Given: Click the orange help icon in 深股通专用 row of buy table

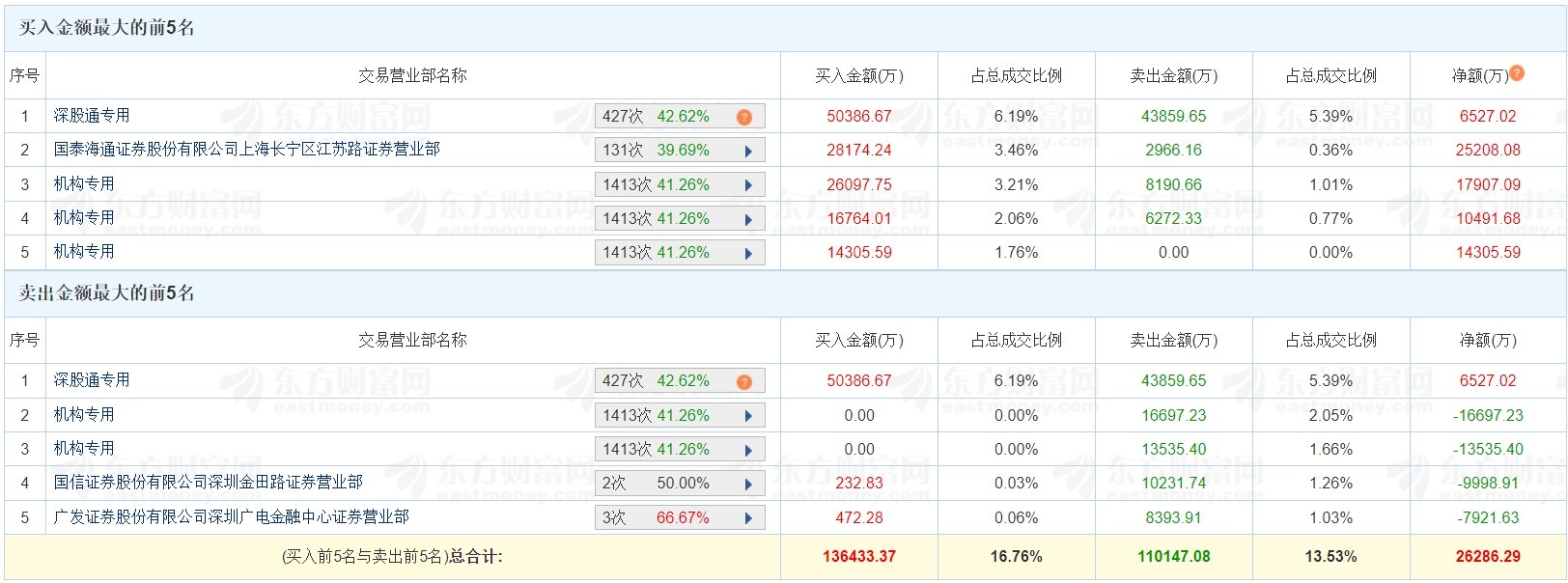Looking at the screenshot, I should (744, 117).
